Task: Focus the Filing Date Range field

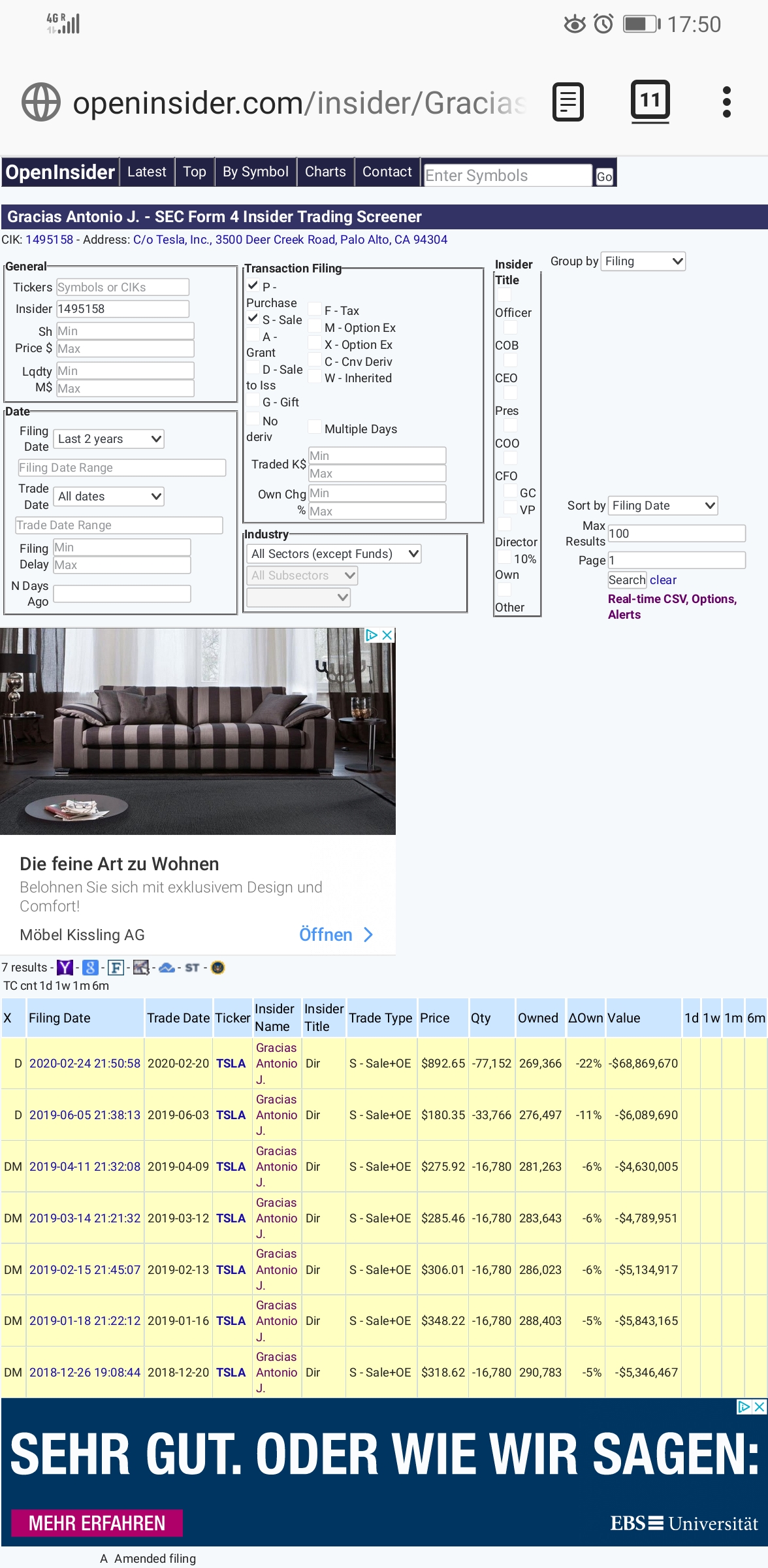Action: coord(122,468)
